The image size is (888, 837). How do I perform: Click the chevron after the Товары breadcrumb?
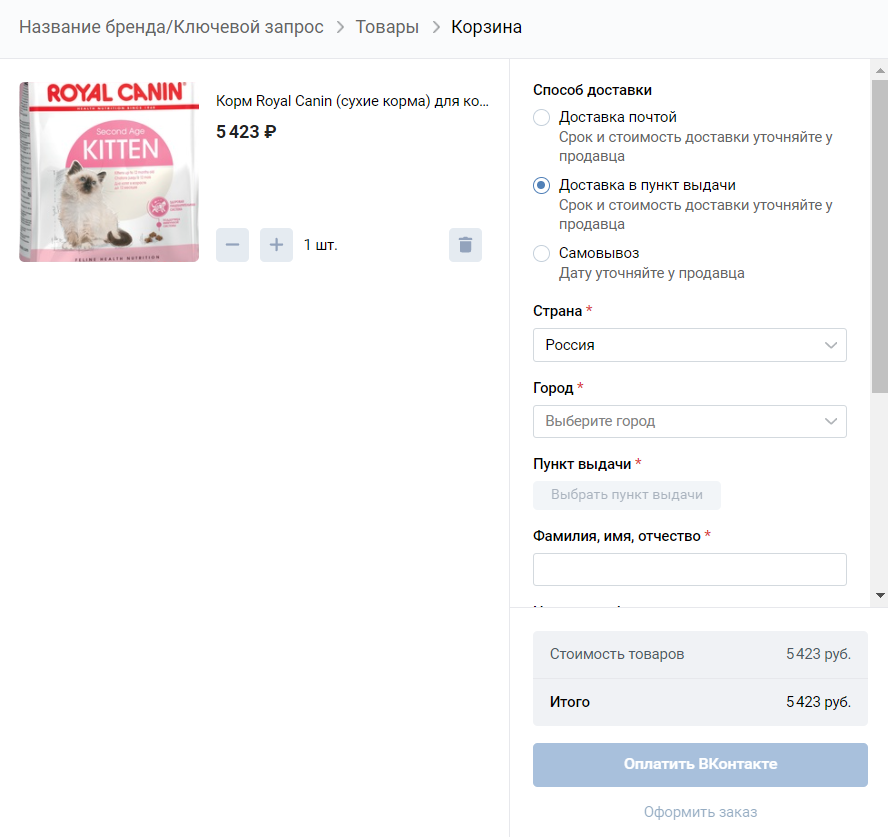pyautogui.click(x=436, y=27)
